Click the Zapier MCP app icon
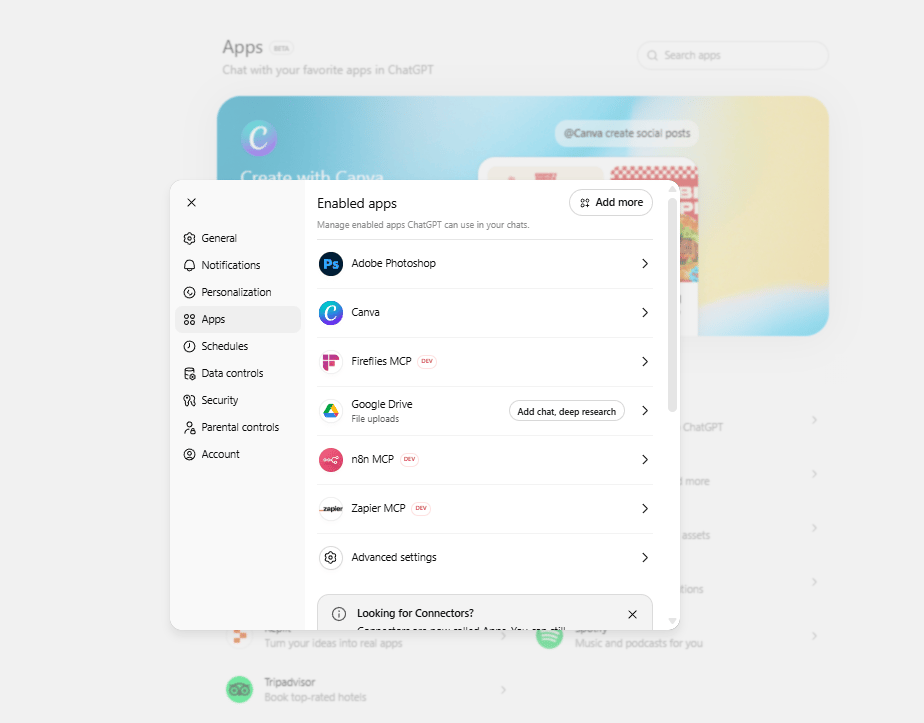 (331, 508)
